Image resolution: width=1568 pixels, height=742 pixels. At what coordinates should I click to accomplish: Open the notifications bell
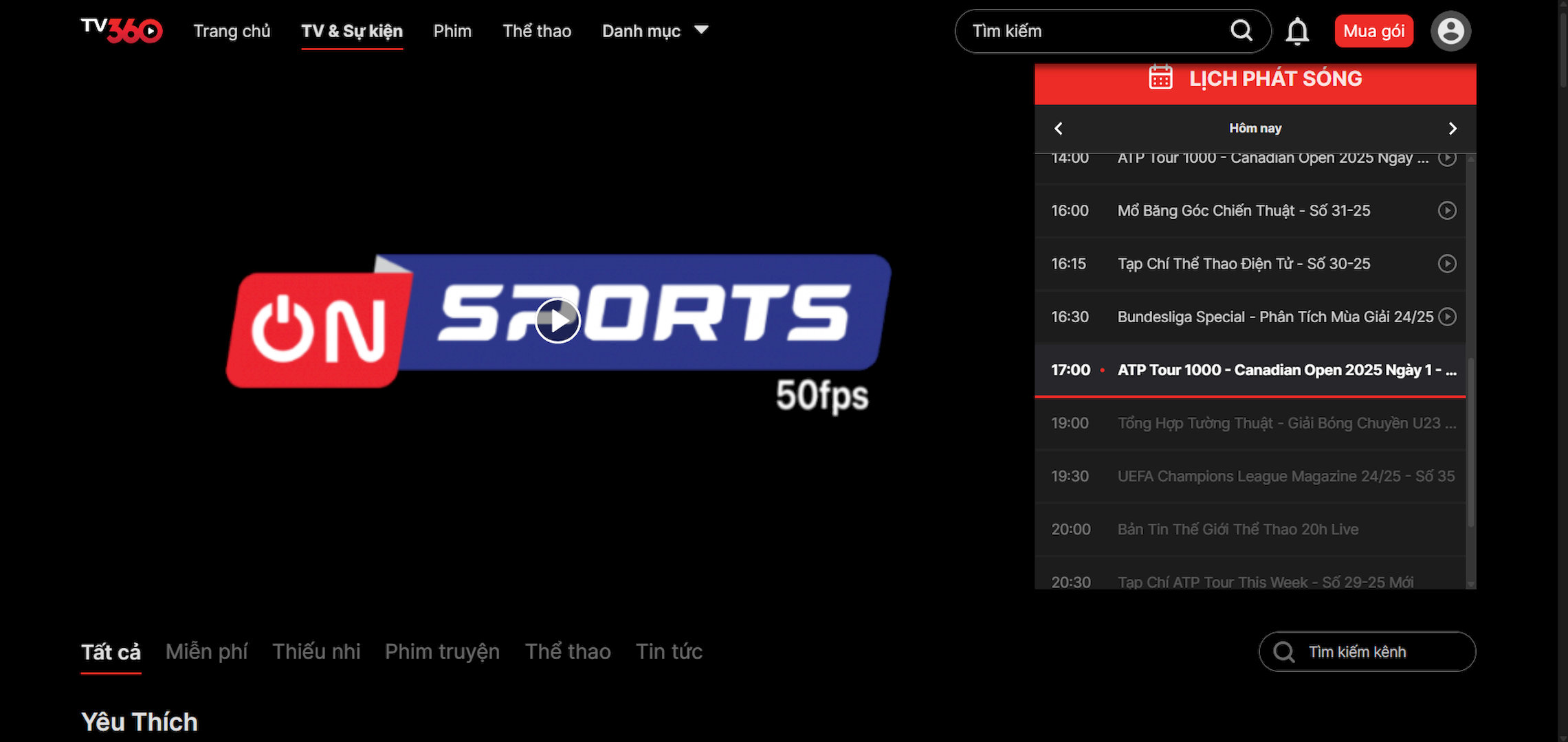click(x=1297, y=32)
